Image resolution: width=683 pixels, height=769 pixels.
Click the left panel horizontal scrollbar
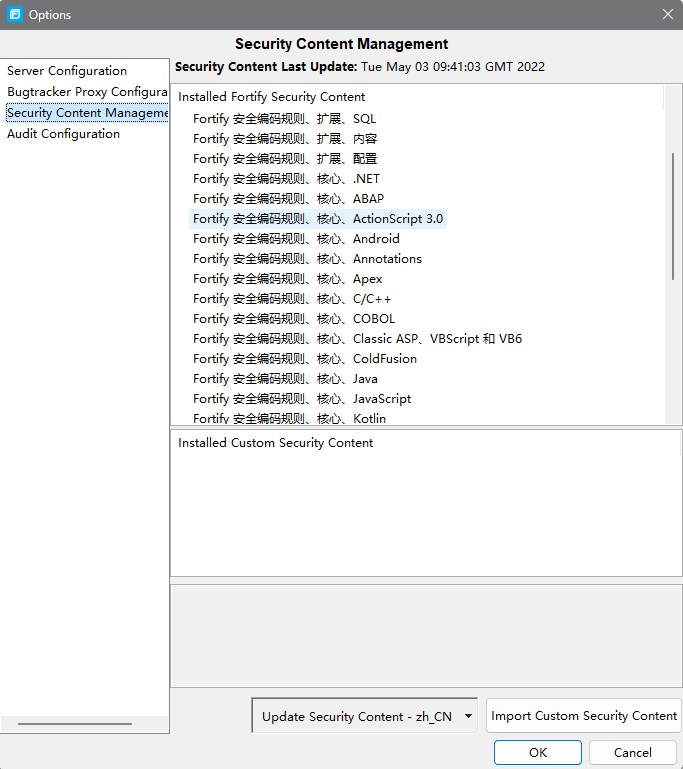(x=75, y=723)
